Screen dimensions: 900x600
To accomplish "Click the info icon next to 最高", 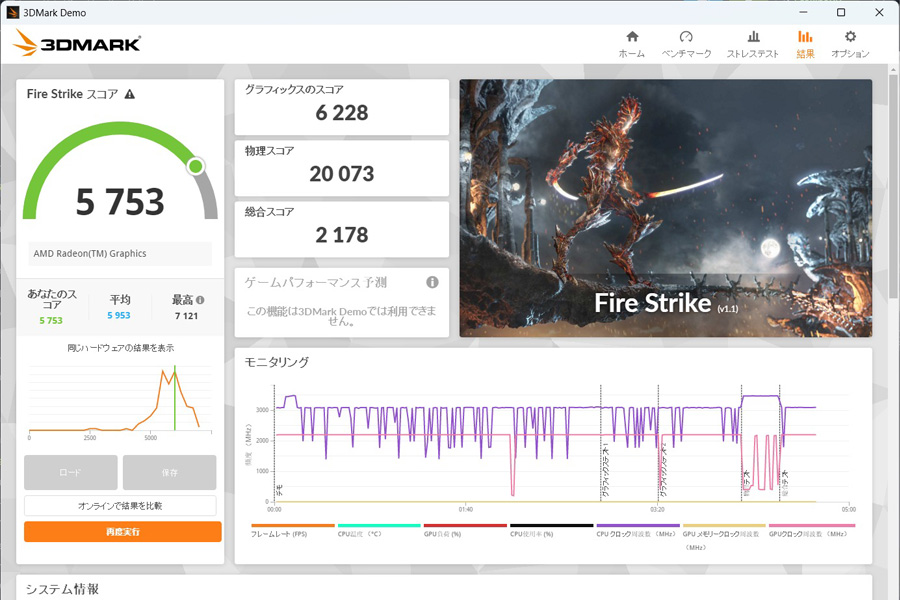I will [200, 300].
